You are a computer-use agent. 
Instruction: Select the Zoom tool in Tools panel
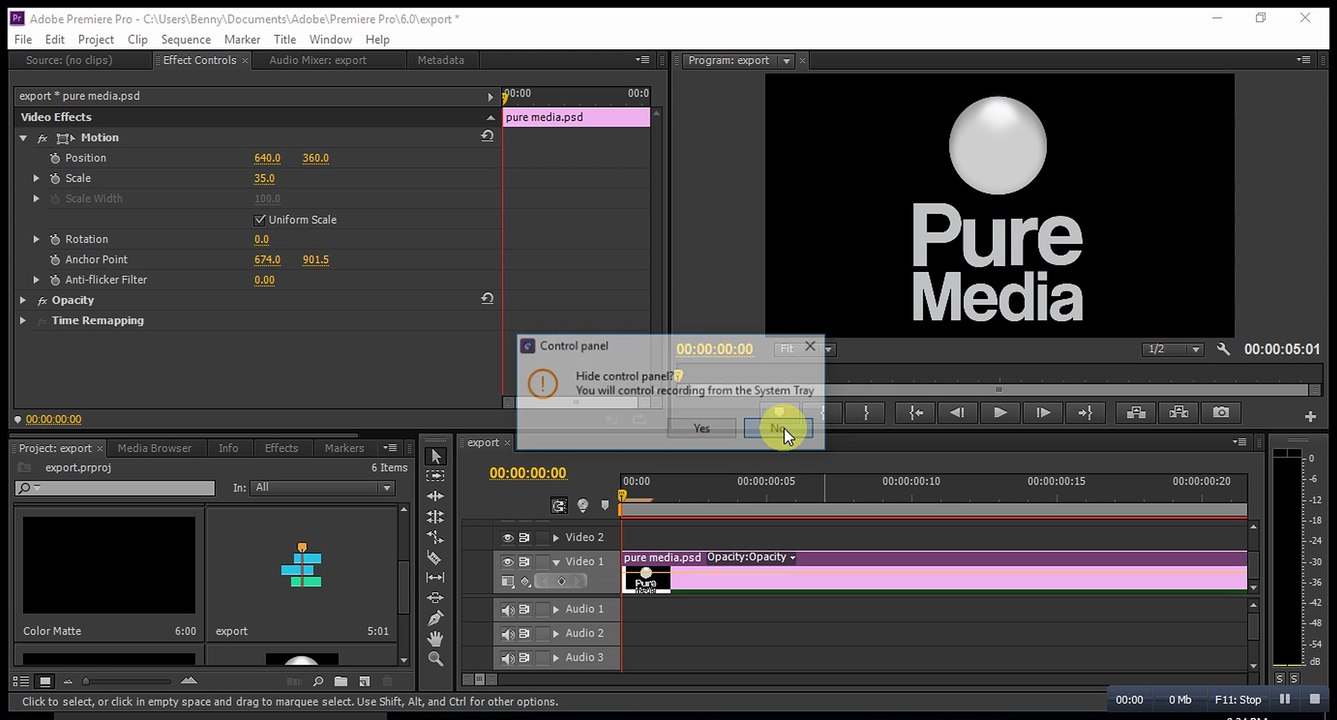(x=435, y=658)
